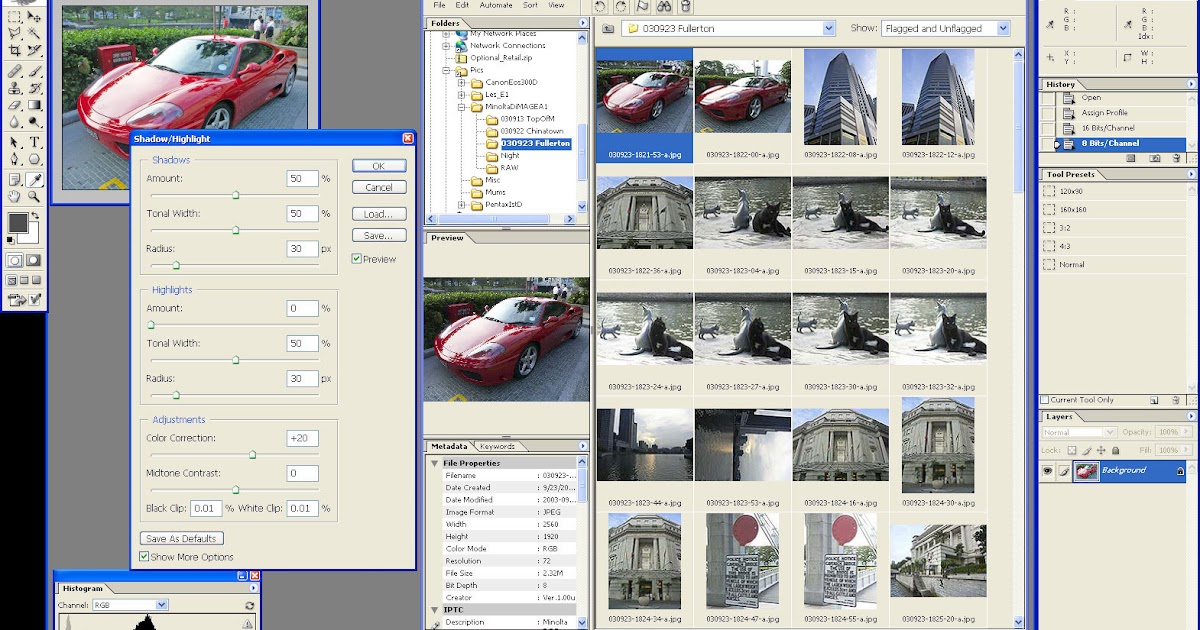Select the Crop tool

pos(12,52)
